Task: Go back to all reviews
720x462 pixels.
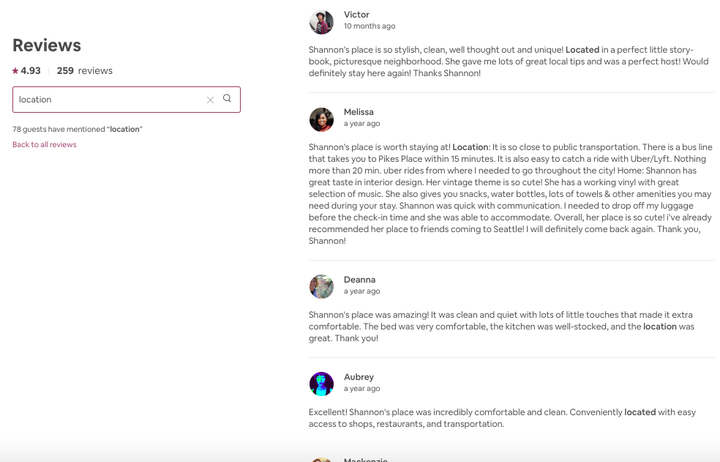Action: pyautogui.click(x=45, y=145)
